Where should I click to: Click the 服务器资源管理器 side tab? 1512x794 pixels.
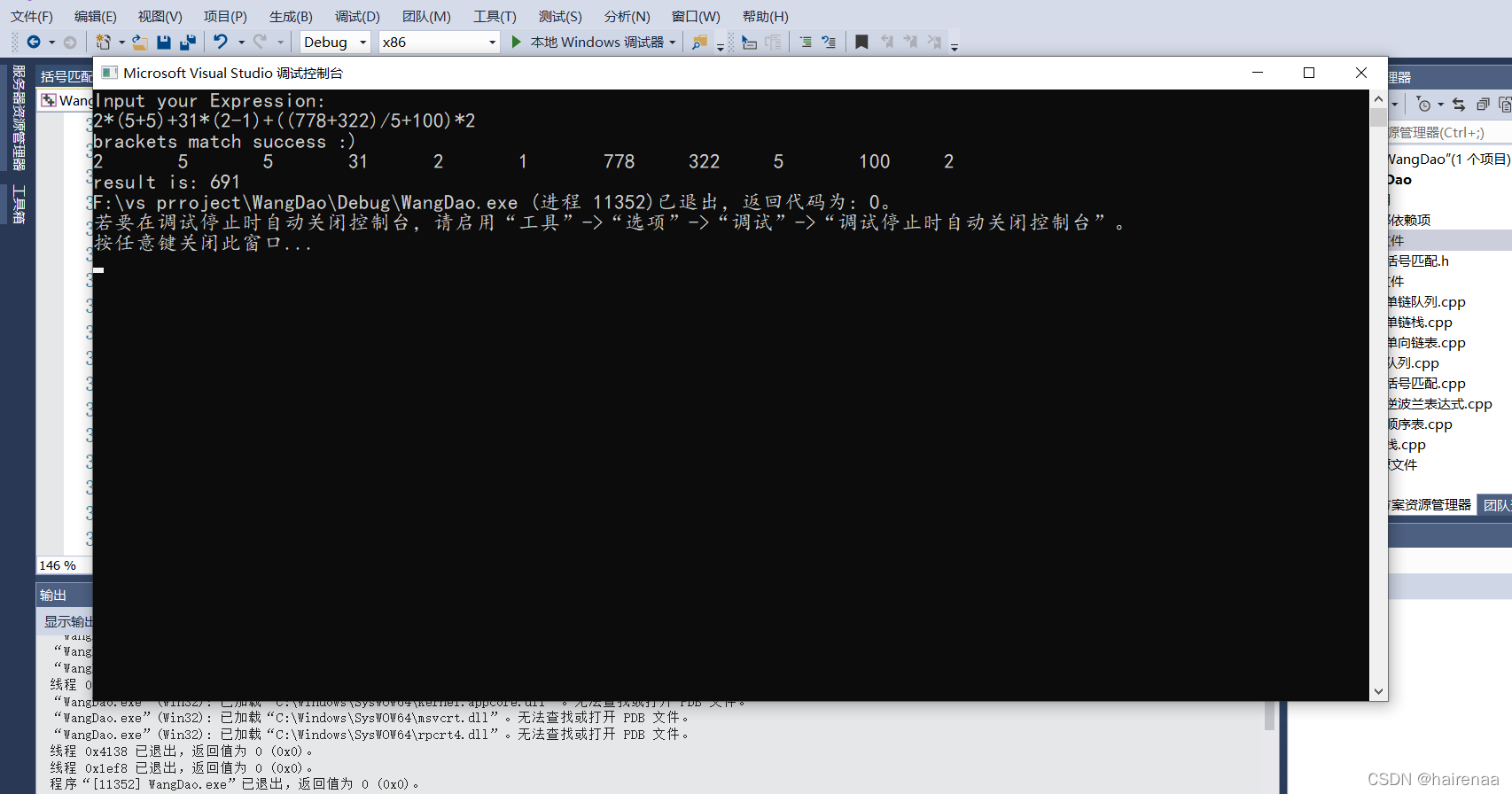(x=19, y=117)
